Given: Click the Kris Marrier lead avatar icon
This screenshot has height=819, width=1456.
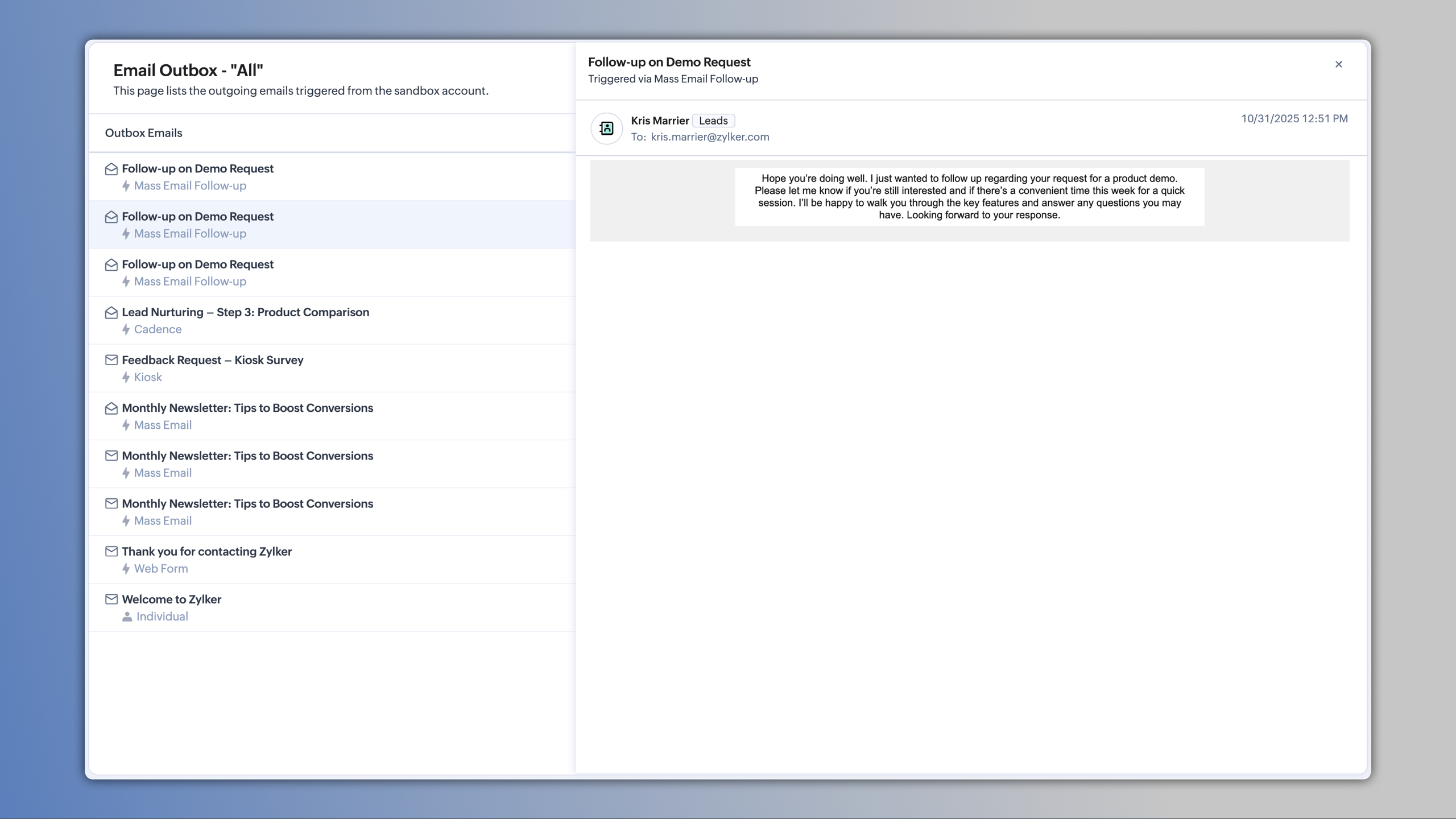Looking at the screenshot, I should (x=606, y=129).
